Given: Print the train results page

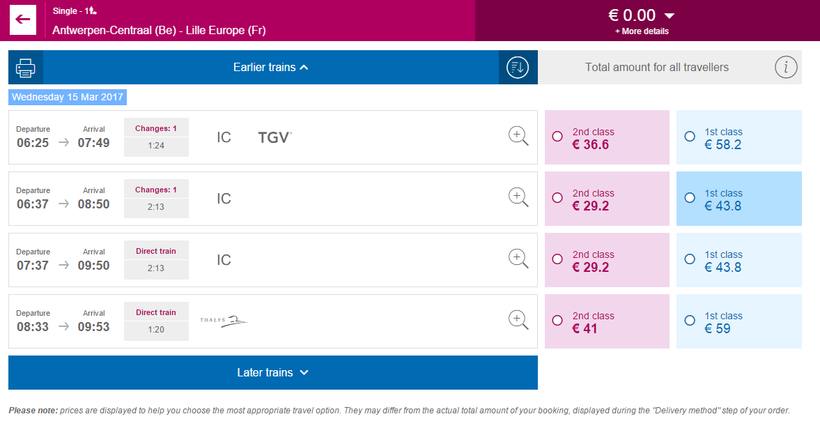Looking at the screenshot, I should (25, 68).
